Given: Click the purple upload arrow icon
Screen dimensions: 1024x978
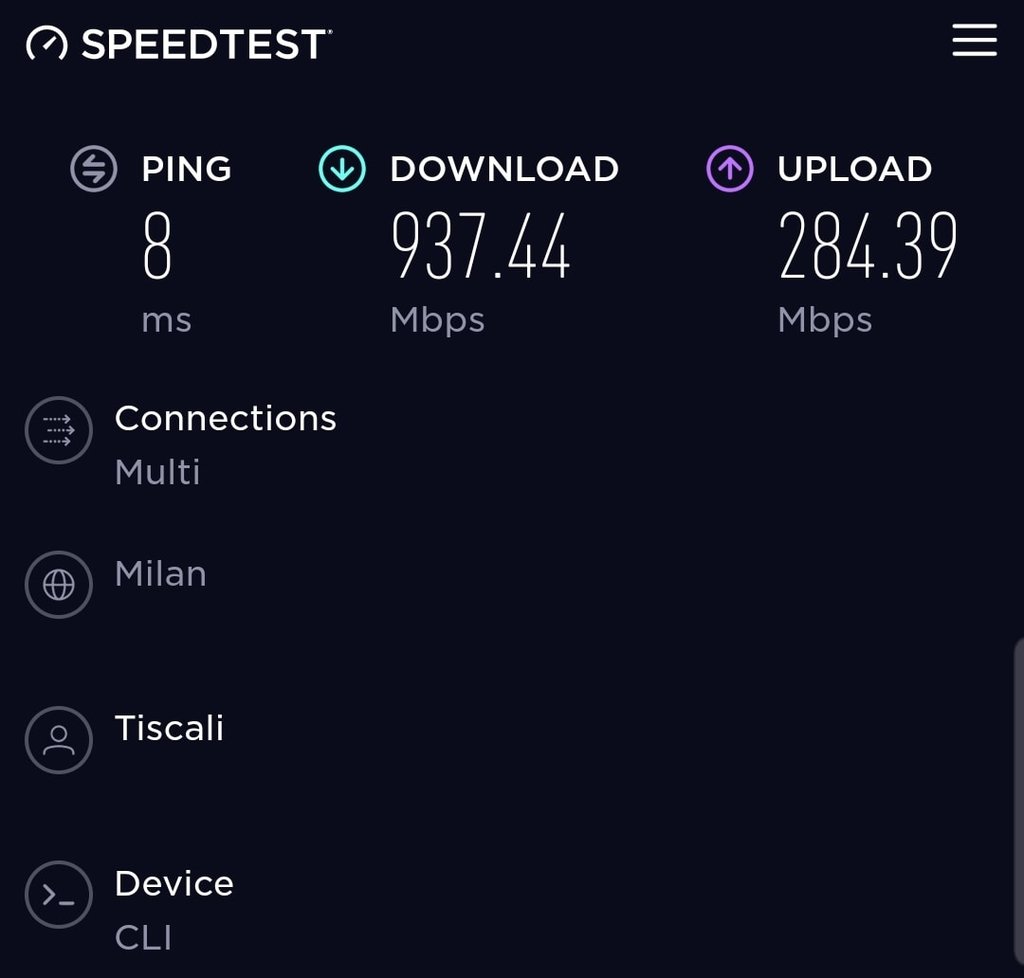Looking at the screenshot, I should tap(730, 168).
